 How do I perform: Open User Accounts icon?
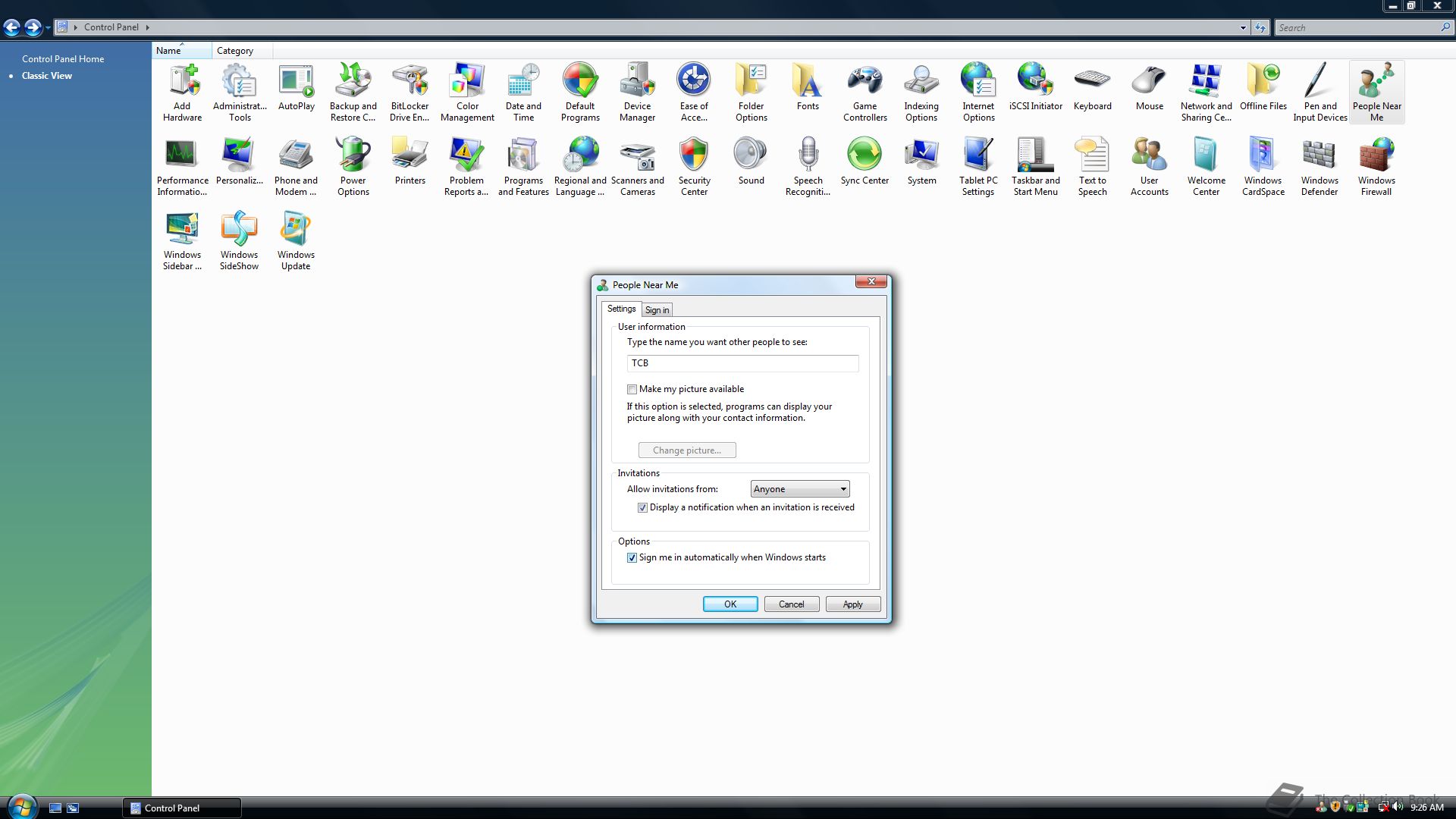1149,166
